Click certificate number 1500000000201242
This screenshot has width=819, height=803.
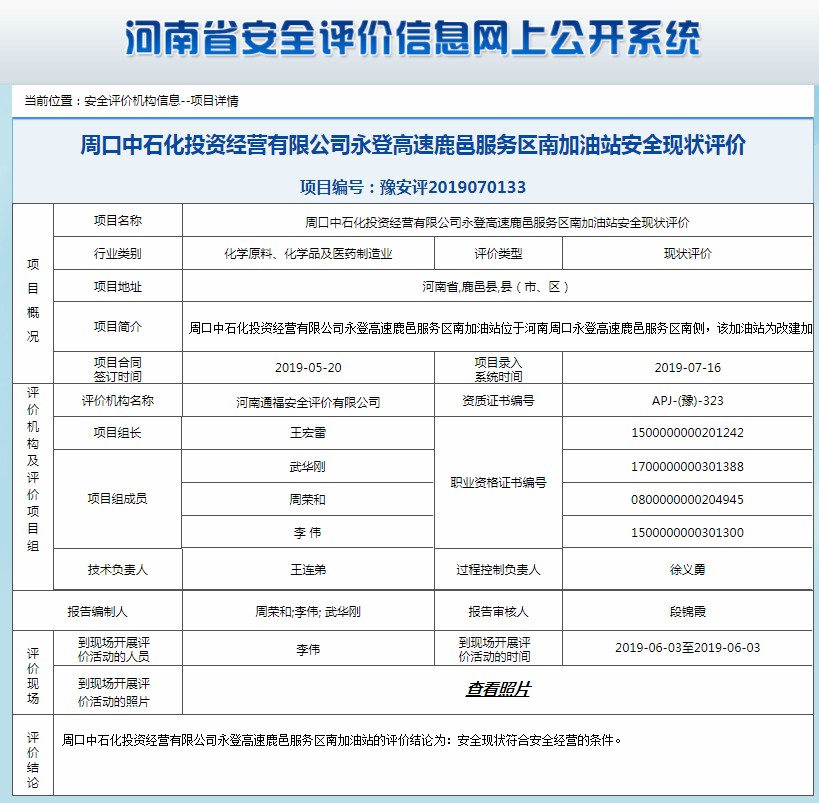(x=687, y=433)
